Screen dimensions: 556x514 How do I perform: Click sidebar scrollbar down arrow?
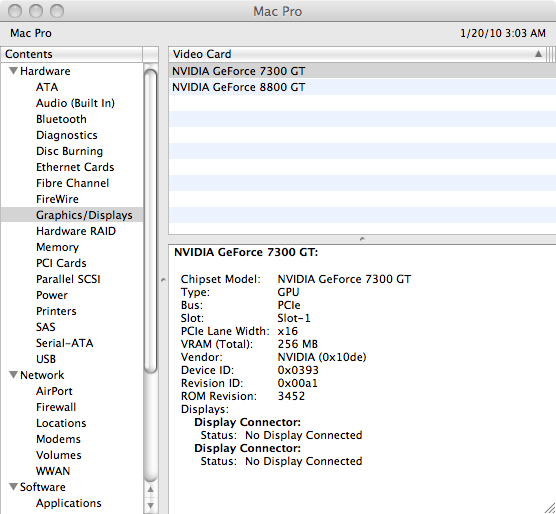[151, 505]
